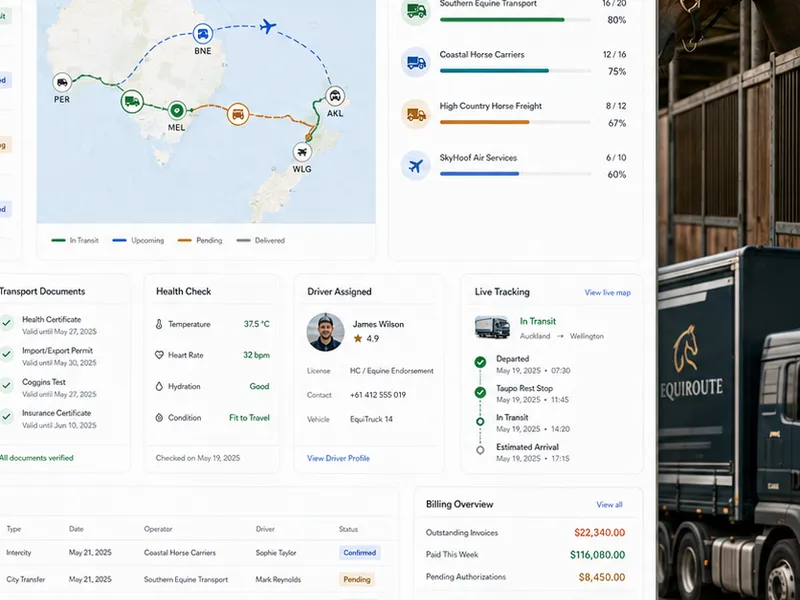Click SkyHoof Air Services plane icon
Viewport: 800px width, 600px height.
click(x=416, y=166)
